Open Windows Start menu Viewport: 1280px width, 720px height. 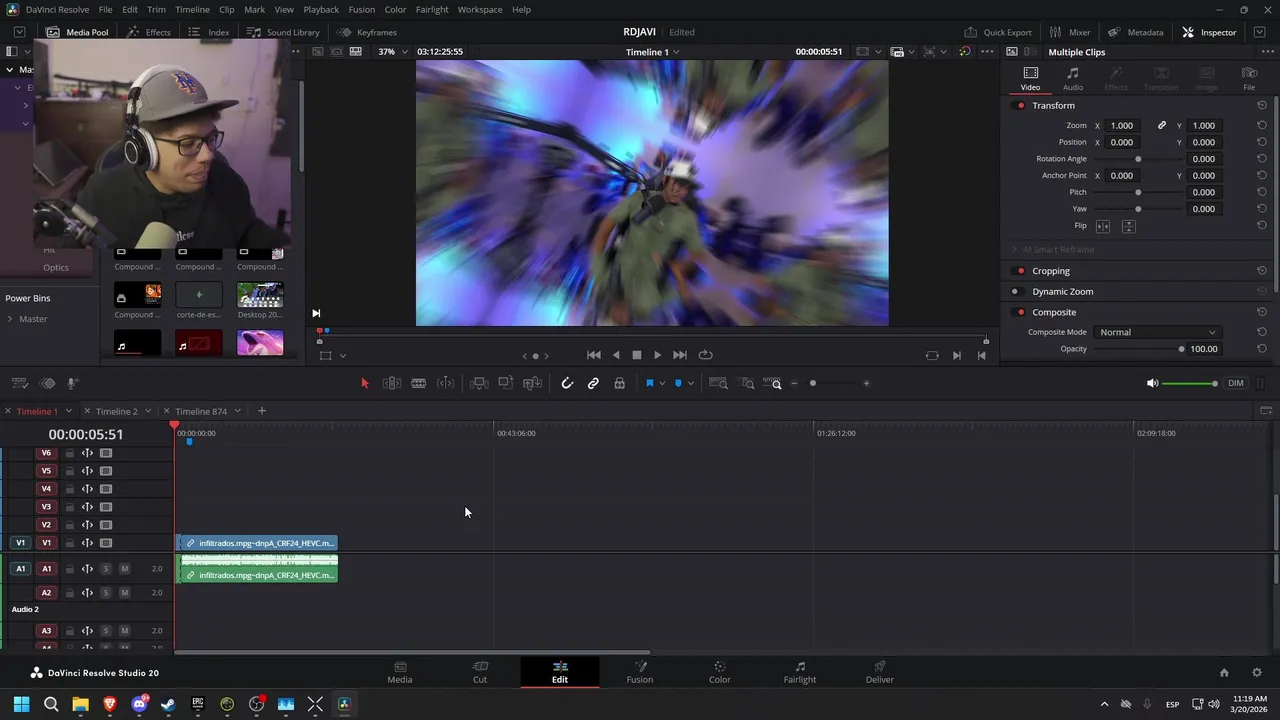tap(21, 704)
